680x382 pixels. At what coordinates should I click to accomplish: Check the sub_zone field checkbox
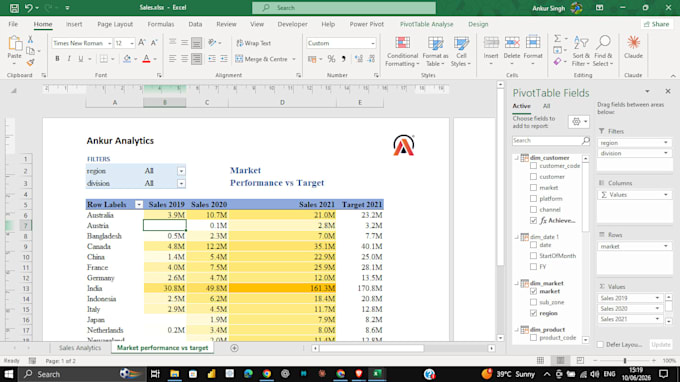point(533,302)
